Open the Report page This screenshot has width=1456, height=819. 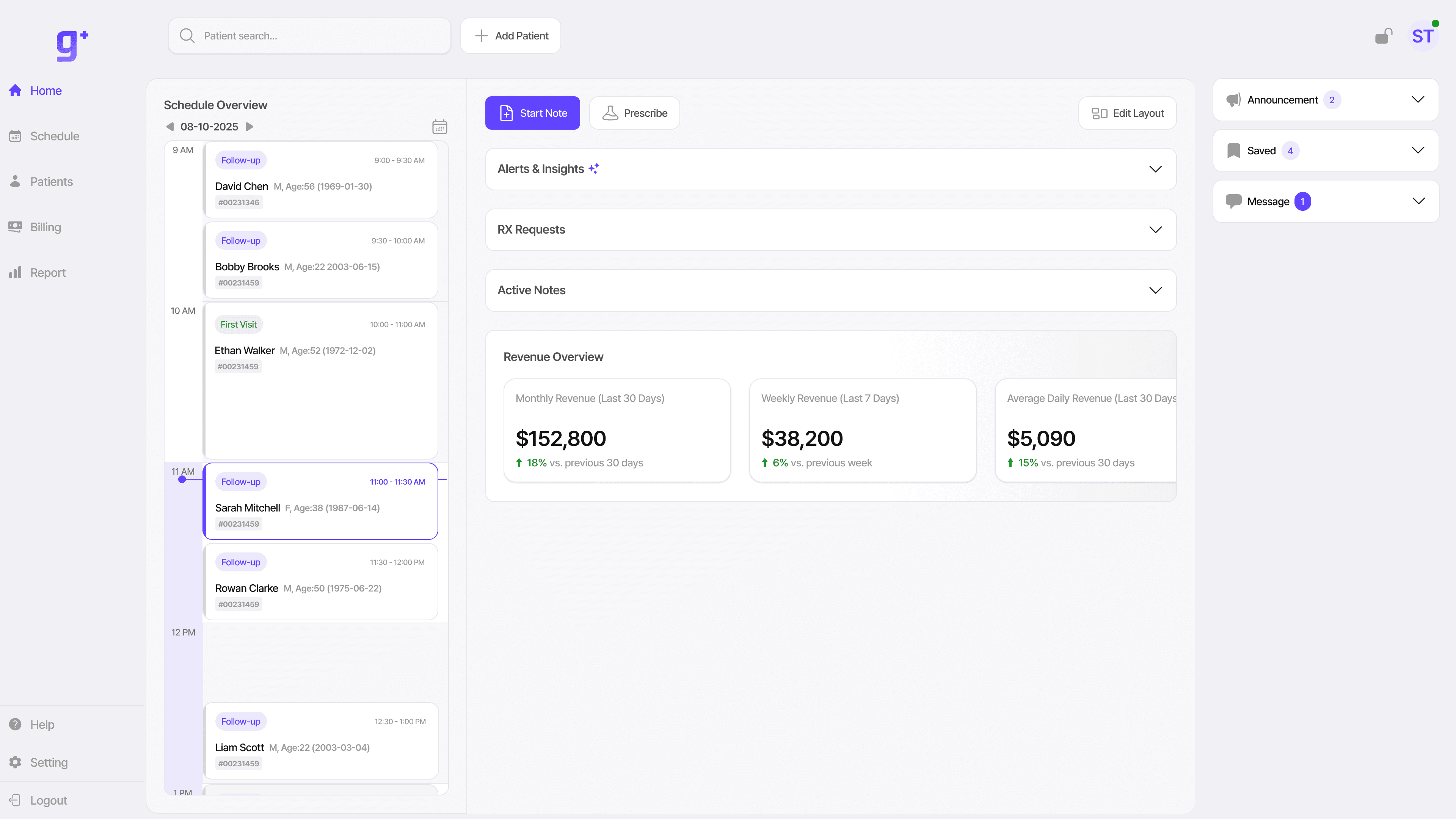[47, 273]
